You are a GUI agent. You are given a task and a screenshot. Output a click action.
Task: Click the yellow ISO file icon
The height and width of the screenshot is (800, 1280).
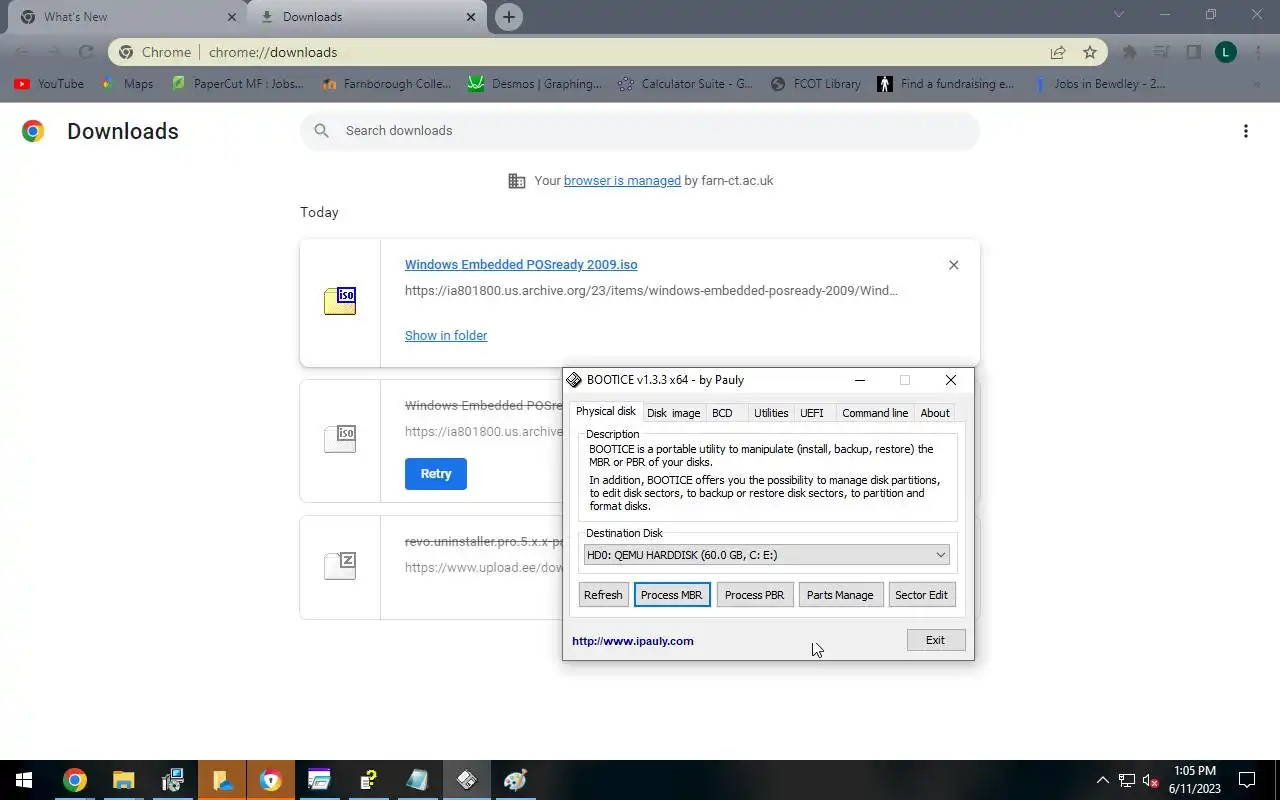340,300
